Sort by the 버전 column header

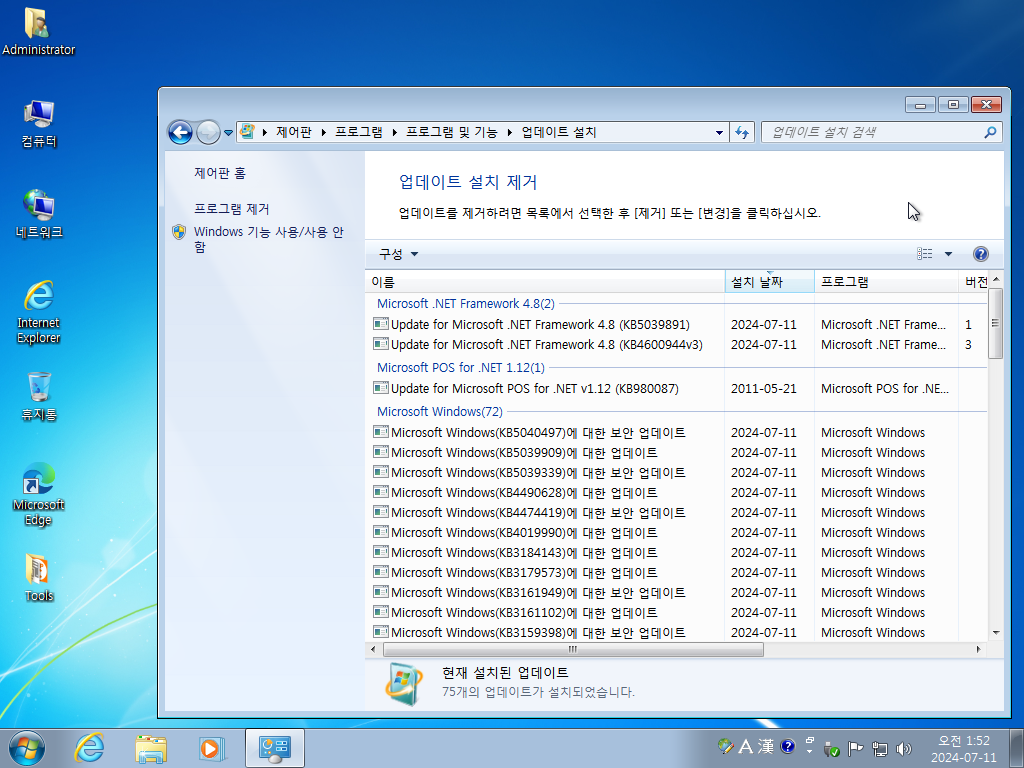973,282
